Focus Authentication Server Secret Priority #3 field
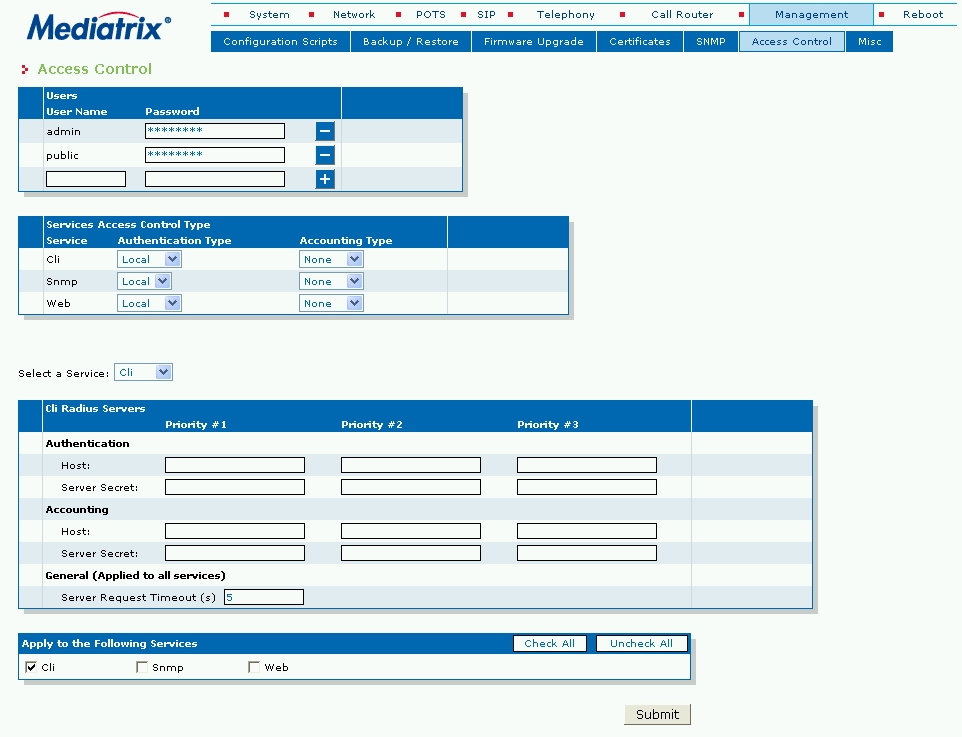 tap(587, 487)
